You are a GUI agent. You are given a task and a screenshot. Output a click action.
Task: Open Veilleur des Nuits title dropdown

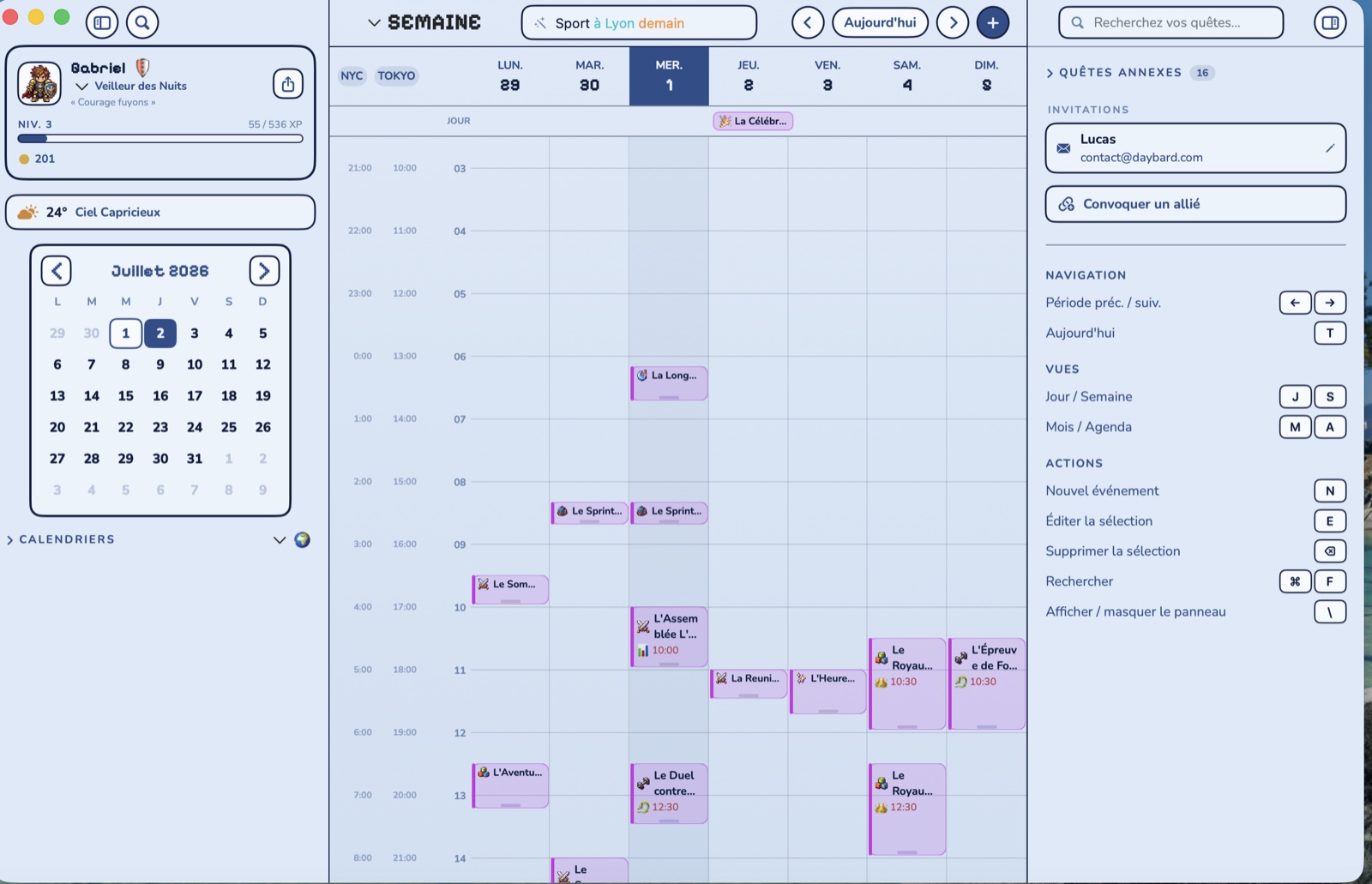pyautogui.click(x=131, y=86)
